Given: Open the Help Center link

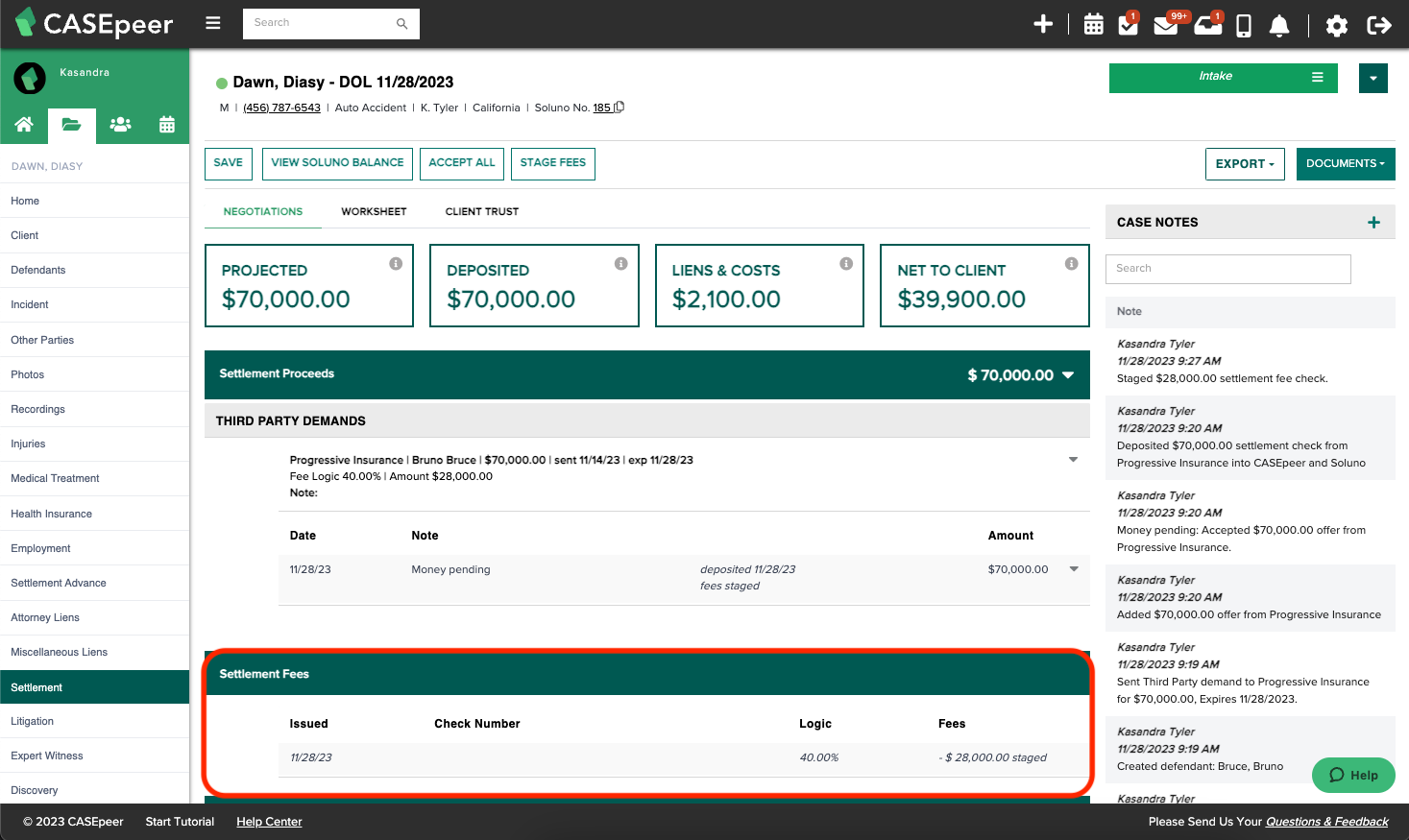Looking at the screenshot, I should [x=269, y=822].
